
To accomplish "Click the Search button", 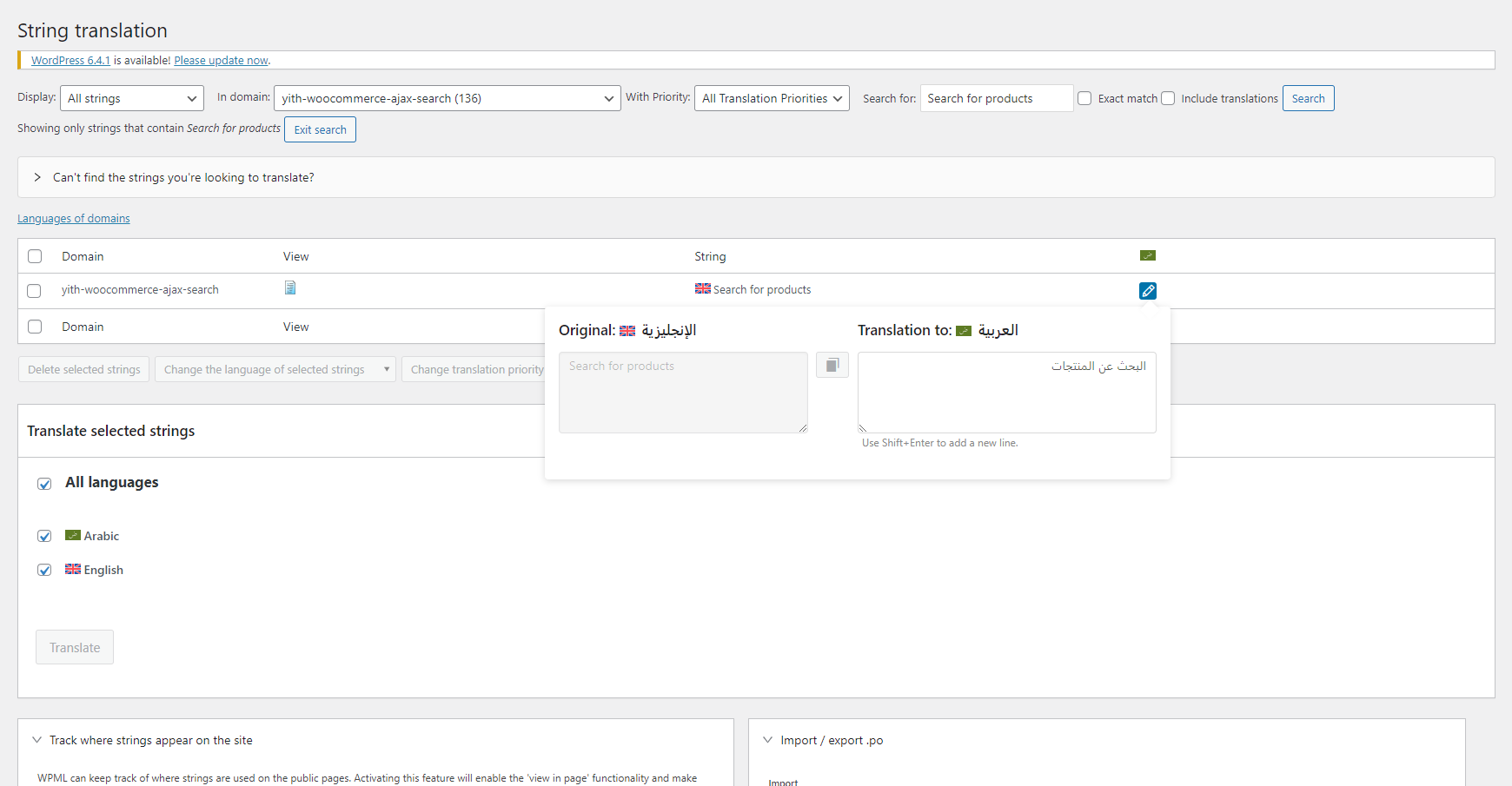I will click(1308, 98).
